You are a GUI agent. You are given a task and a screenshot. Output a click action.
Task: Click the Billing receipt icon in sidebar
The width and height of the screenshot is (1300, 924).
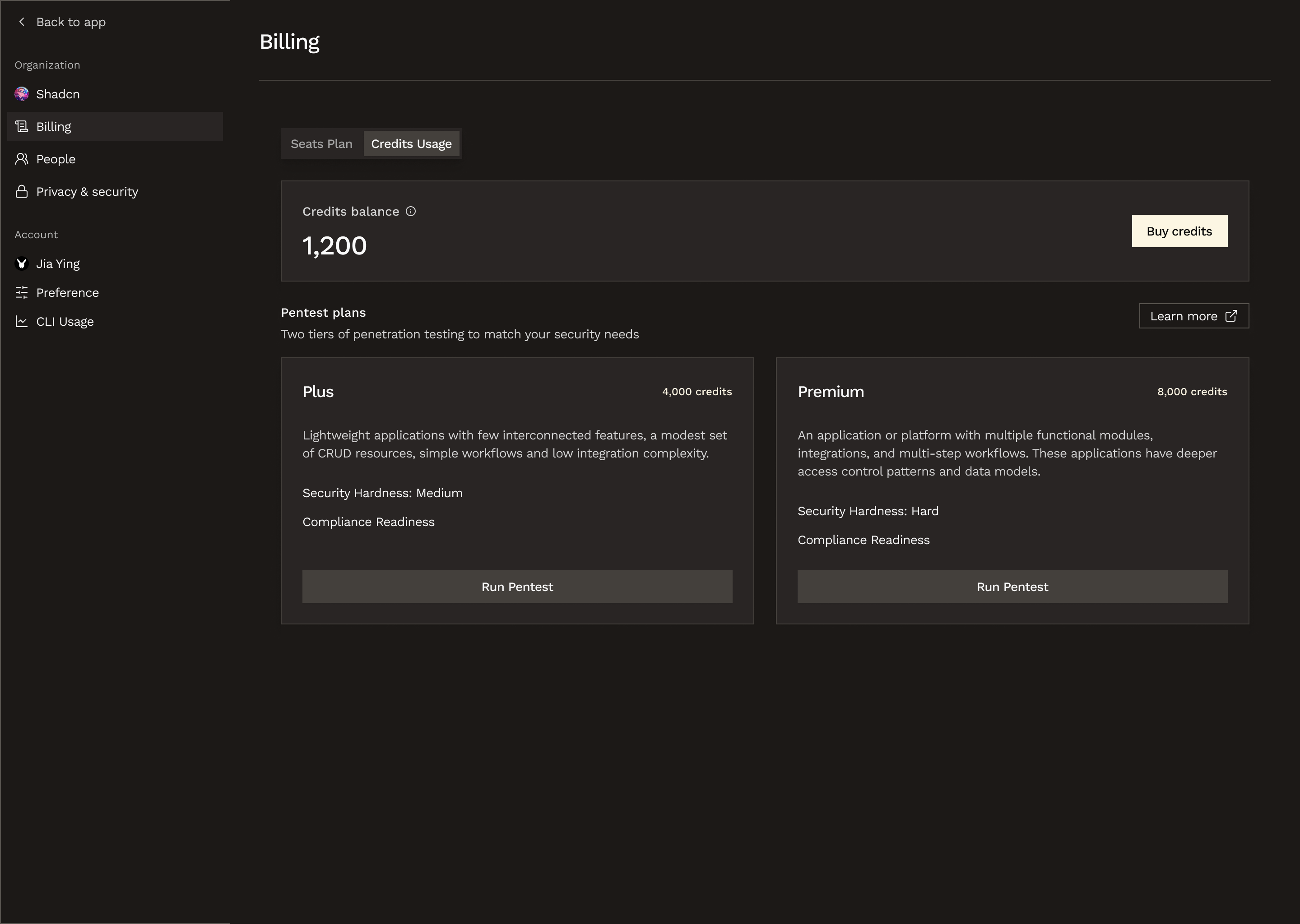pyautogui.click(x=22, y=126)
